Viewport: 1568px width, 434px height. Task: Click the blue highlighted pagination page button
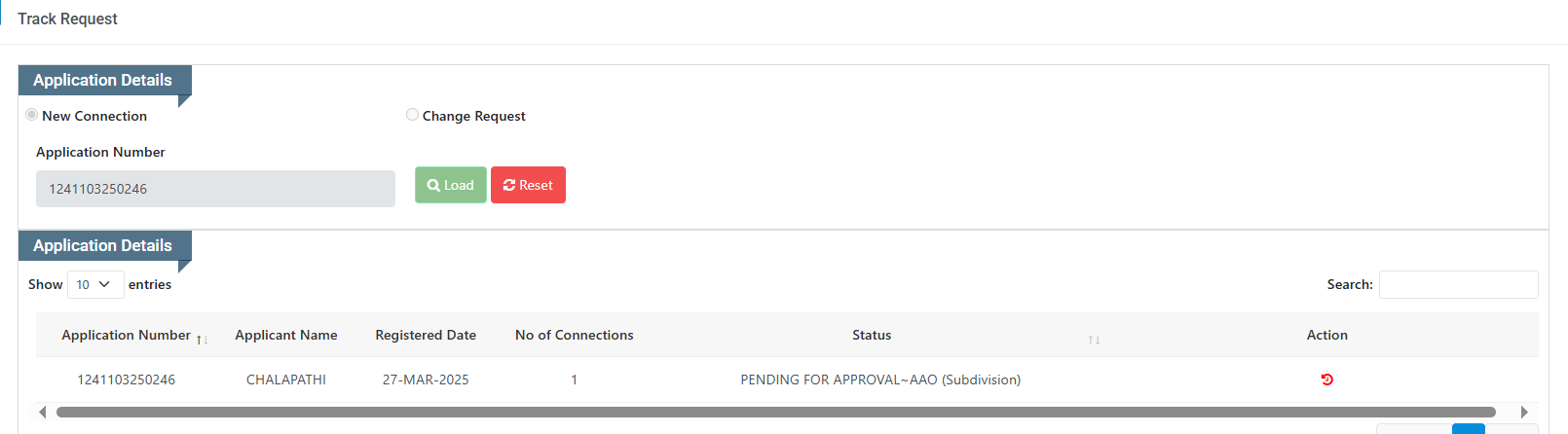(1469, 429)
